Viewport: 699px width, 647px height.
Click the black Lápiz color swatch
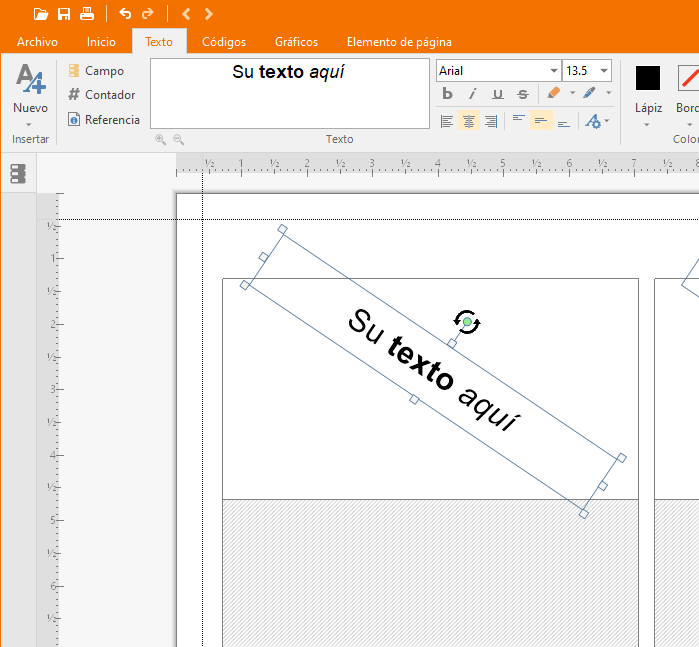648,78
